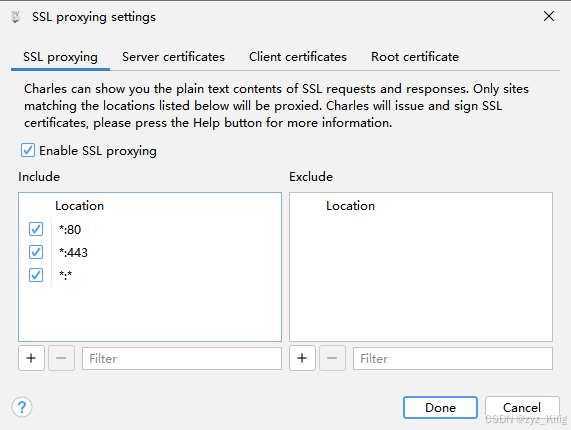Screen dimensions: 571x430
Task: Focus the Exclude list Filter field
Action: pyautogui.click(x=453, y=359)
